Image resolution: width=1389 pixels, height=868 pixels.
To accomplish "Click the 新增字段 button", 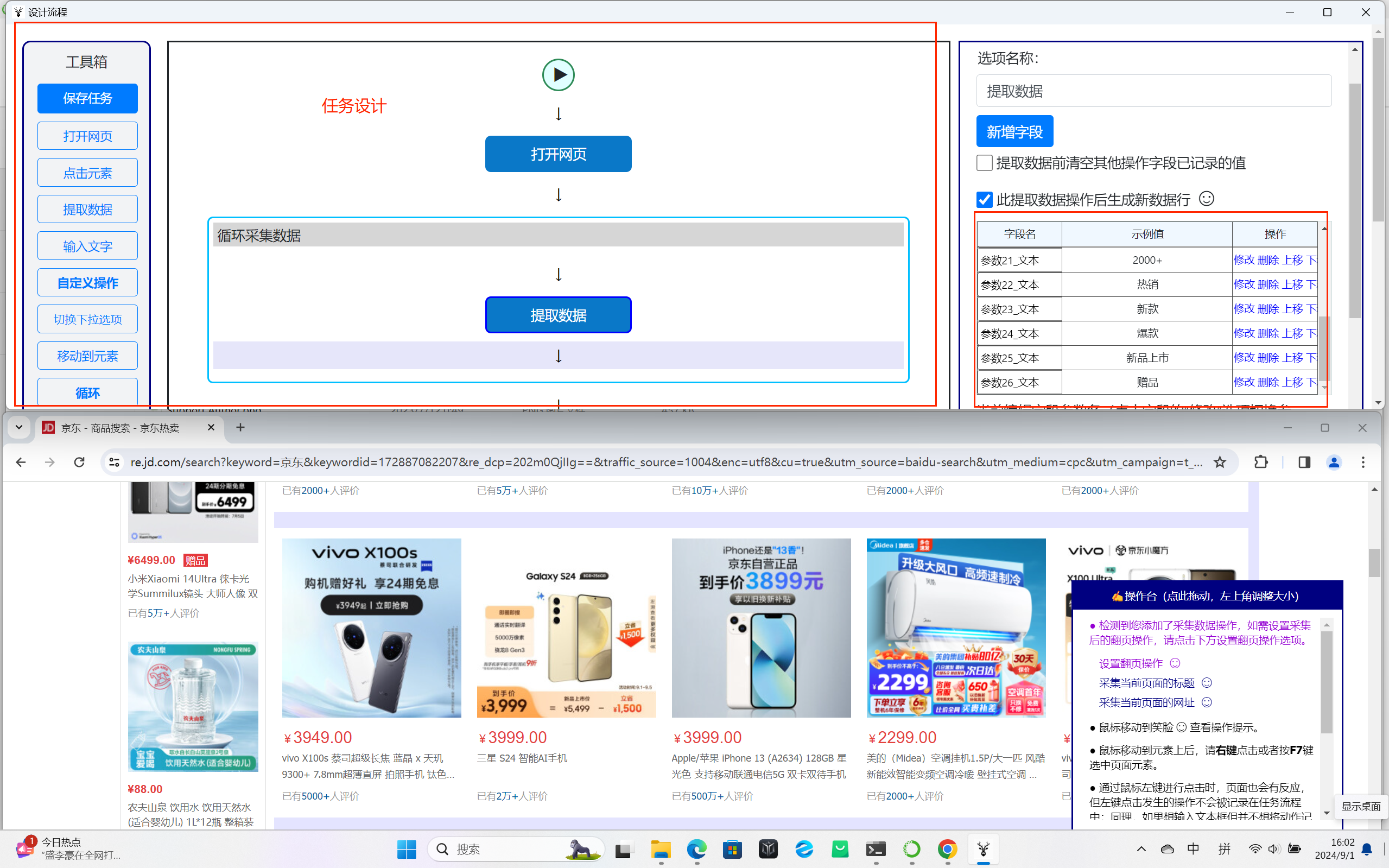I will [x=1014, y=131].
